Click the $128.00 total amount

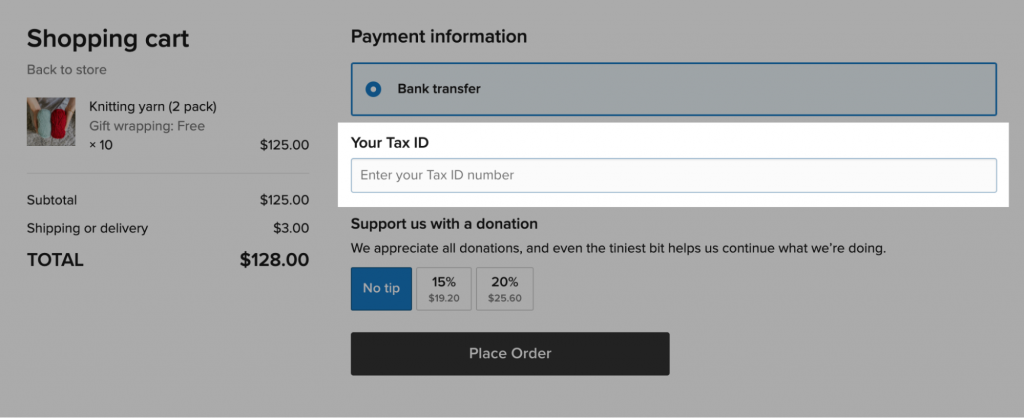coord(274,260)
